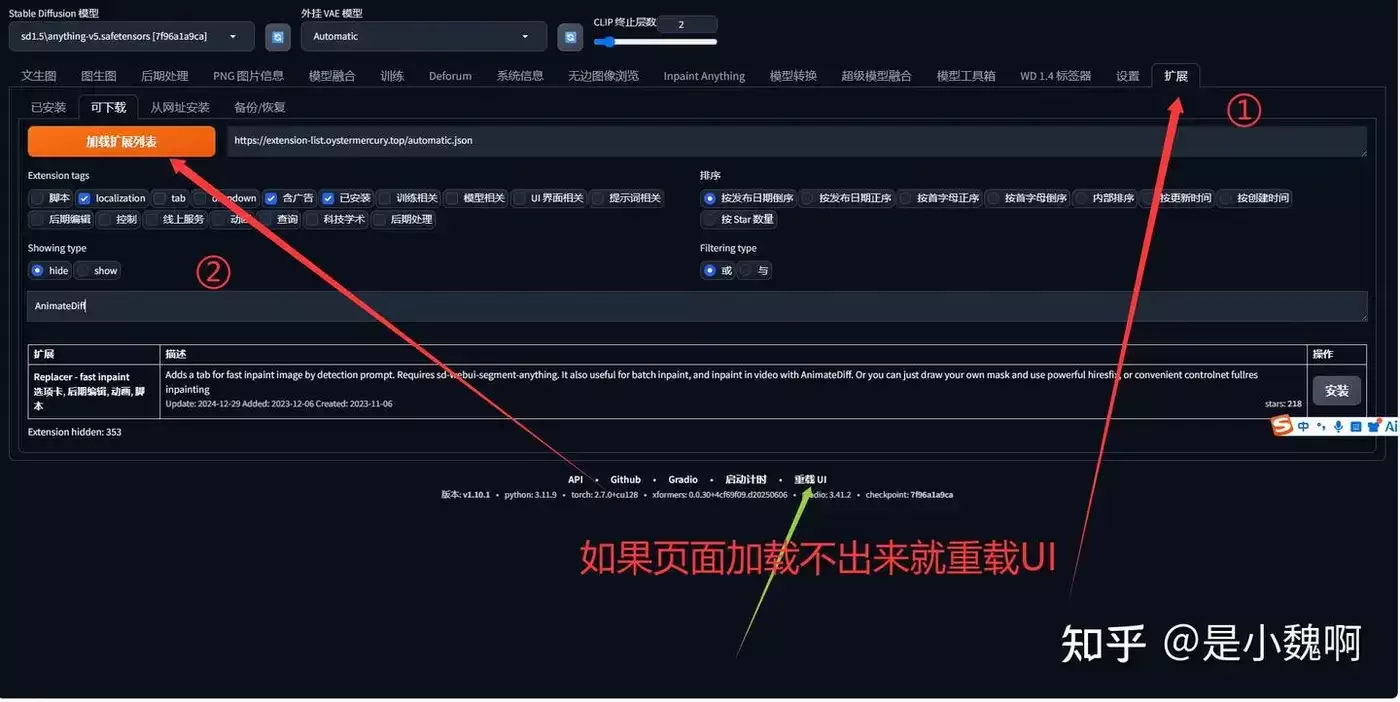Toggle the input method microphone icon
This screenshot has width=1400, height=702.
[x=1338, y=427]
